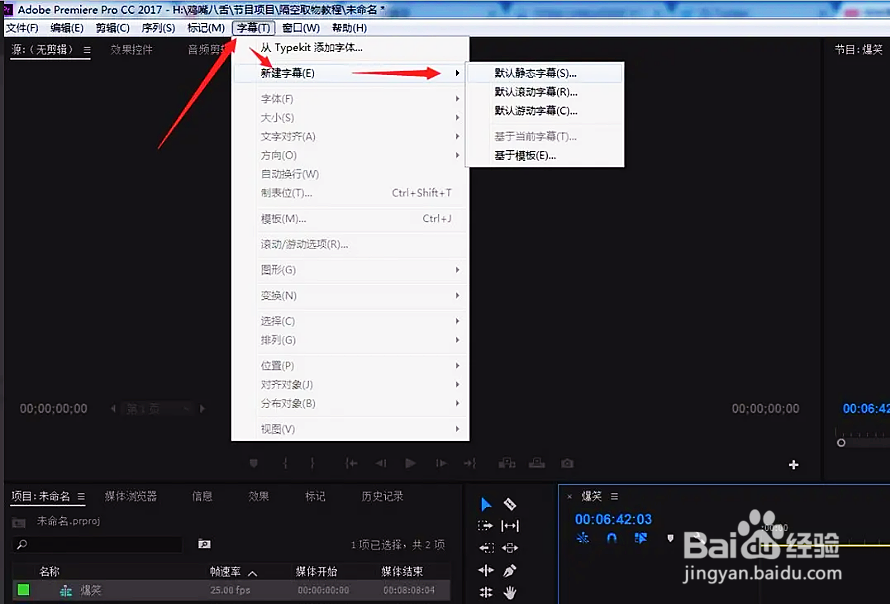Play the Source monitor clip
Viewport: 890px width, 604px height.
click(410, 463)
